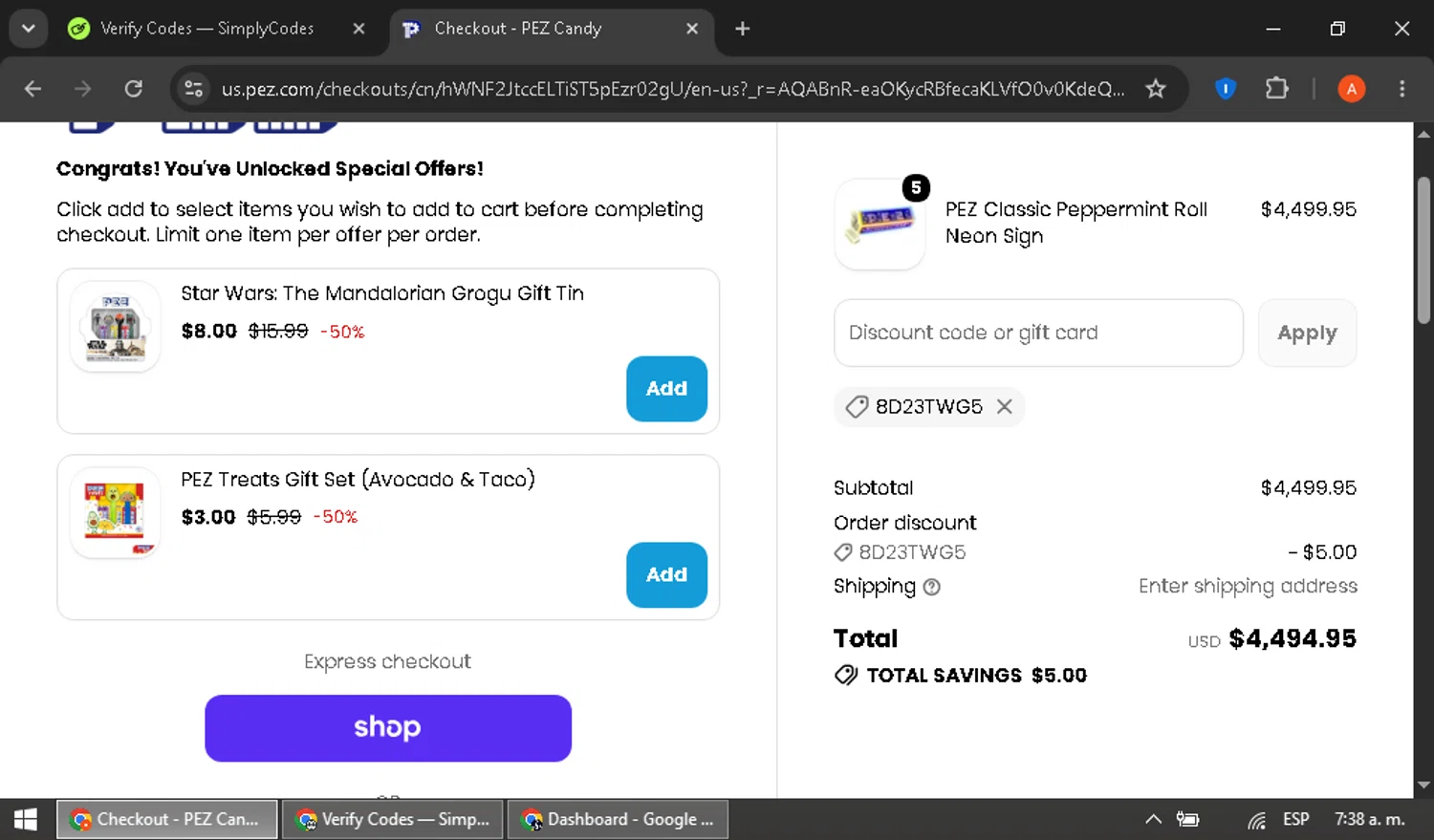Bookmark this page with the star icon
The height and width of the screenshot is (840, 1434).
[1156, 89]
